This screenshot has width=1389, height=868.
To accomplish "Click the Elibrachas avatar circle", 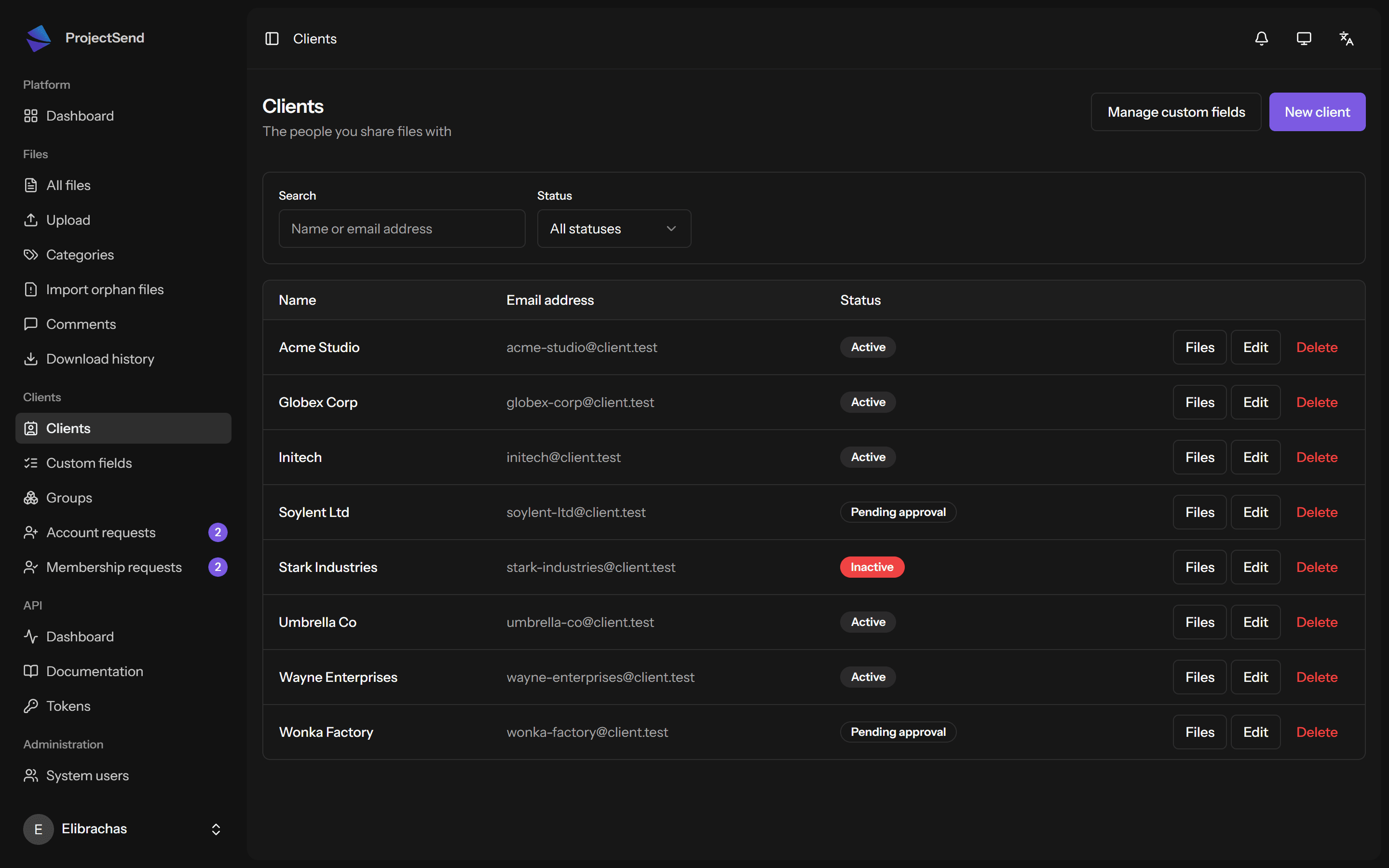I will point(39,829).
